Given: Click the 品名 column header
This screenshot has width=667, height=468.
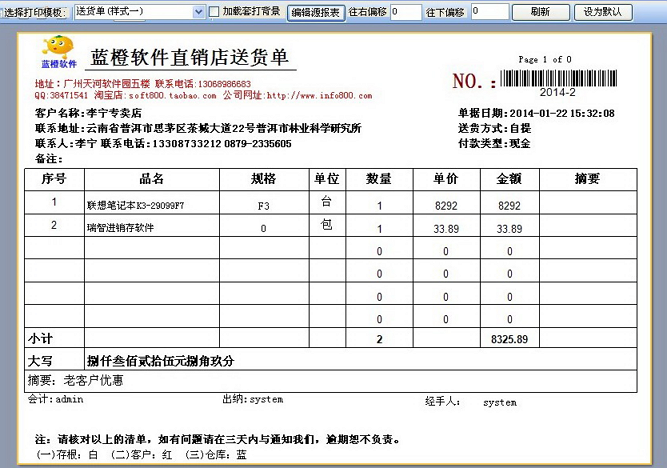Looking at the screenshot, I should [151, 179].
